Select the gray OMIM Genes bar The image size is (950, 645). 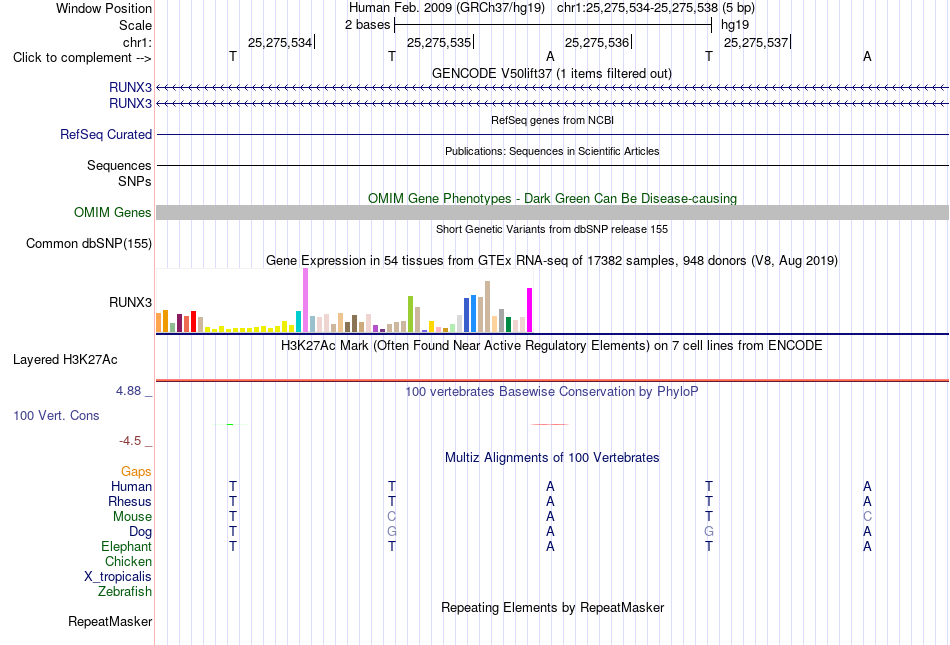pyautogui.click(x=552, y=213)
